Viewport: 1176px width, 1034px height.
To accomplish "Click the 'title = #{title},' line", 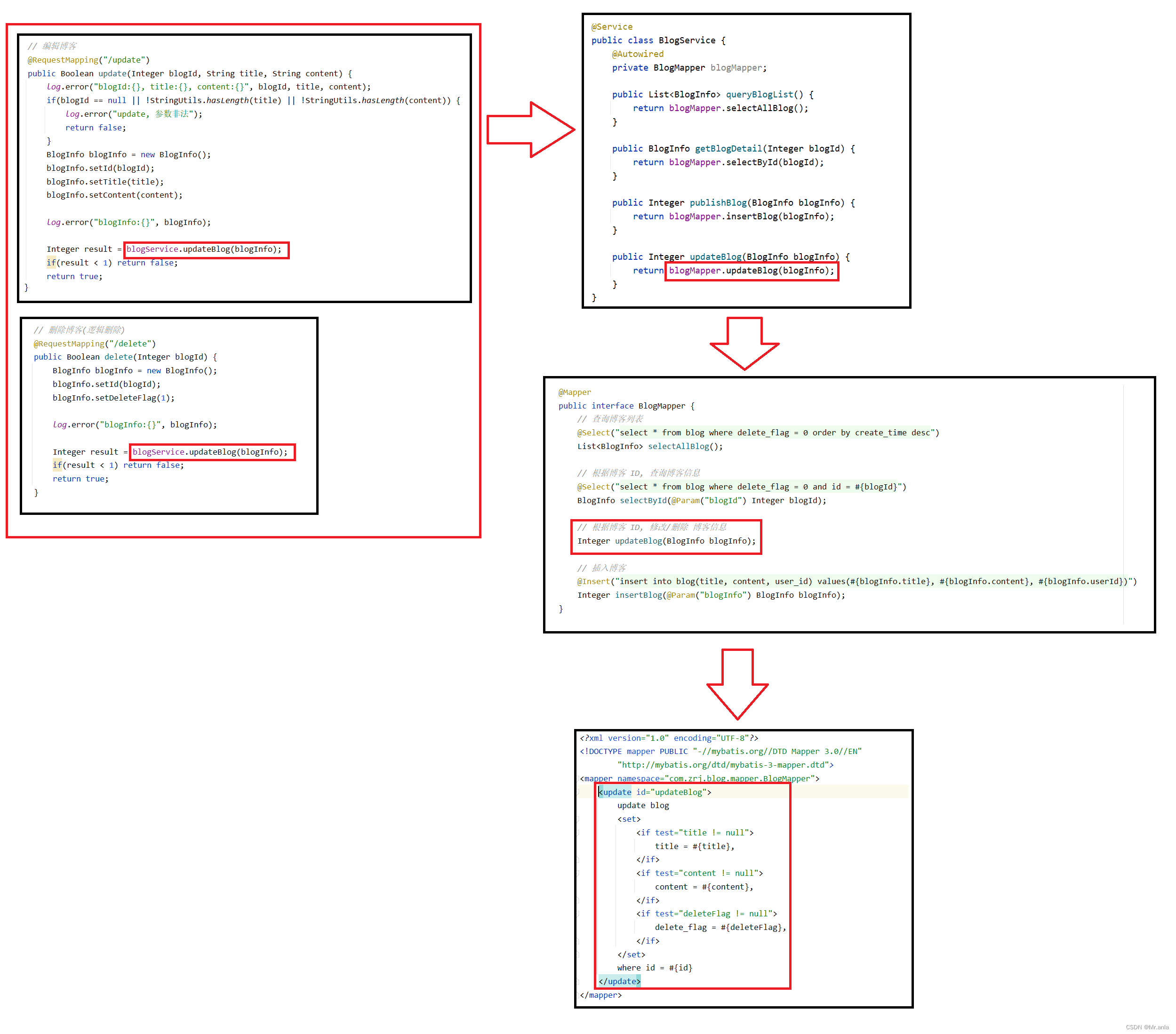I will (x=695, y=846).
